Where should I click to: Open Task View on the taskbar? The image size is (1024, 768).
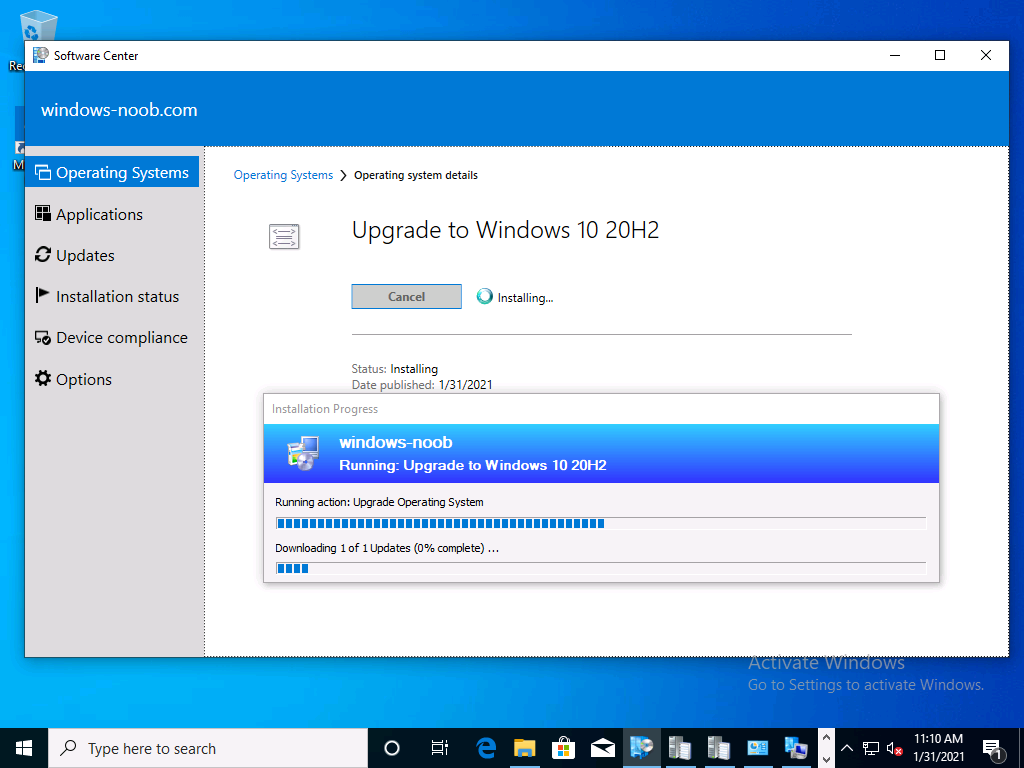440,748
